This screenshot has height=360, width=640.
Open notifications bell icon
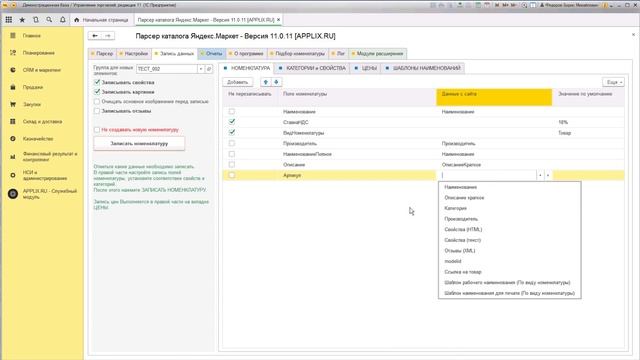pos(62,20)
